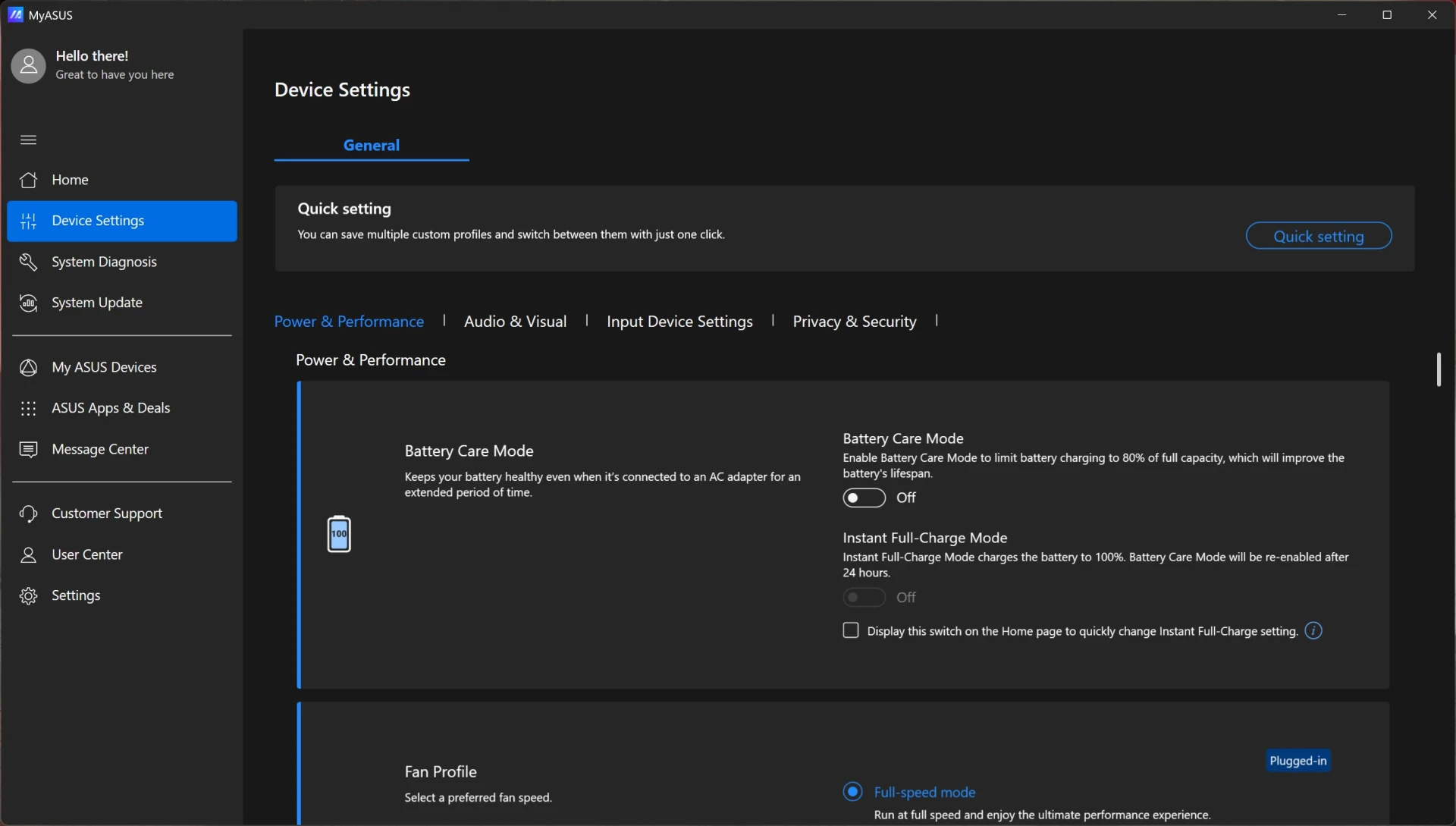Click the Full-speed mode label text
This screenshot has width=1456, height=826.
(924, 792)
